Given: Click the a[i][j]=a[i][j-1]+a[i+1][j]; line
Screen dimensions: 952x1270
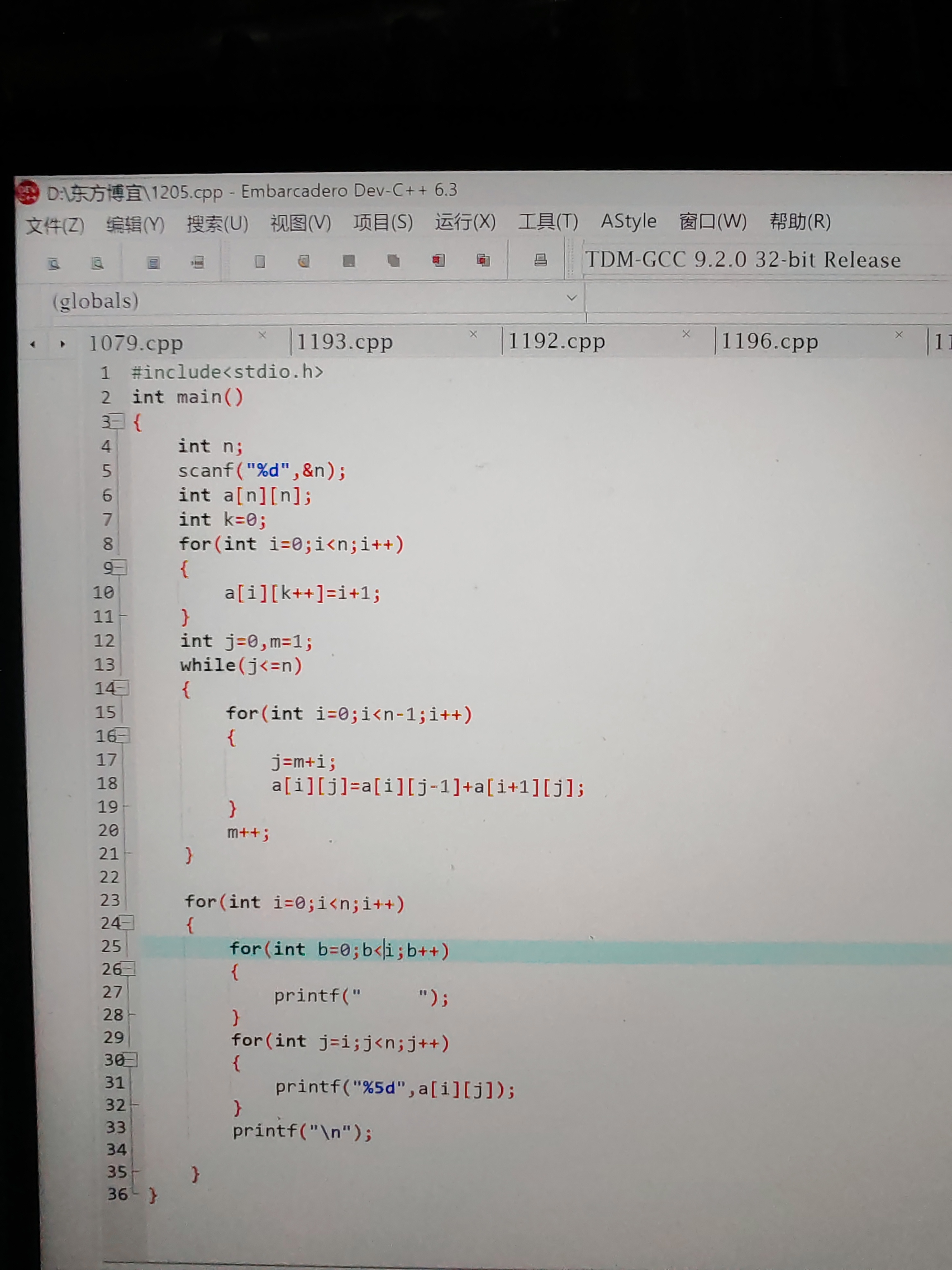Looking at the screenshot, I should click(x=429, y=786).
